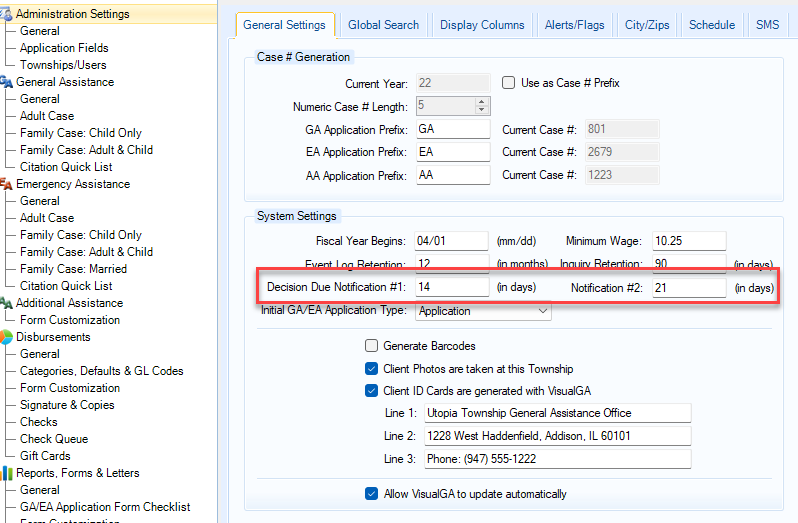
Task: Toggle Use as Case # Prefix checkbox
Action: tap(508, 83)
